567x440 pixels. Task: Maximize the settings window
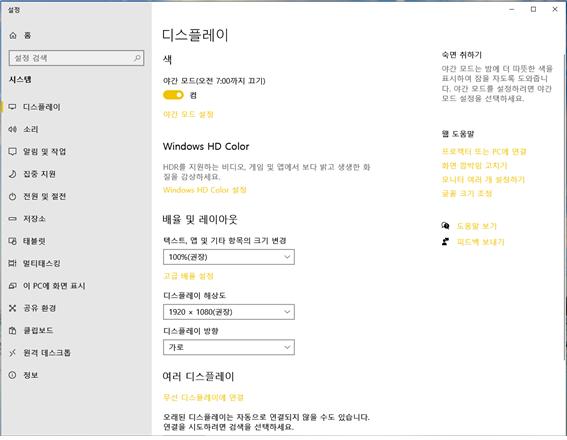tap(533, 9)
